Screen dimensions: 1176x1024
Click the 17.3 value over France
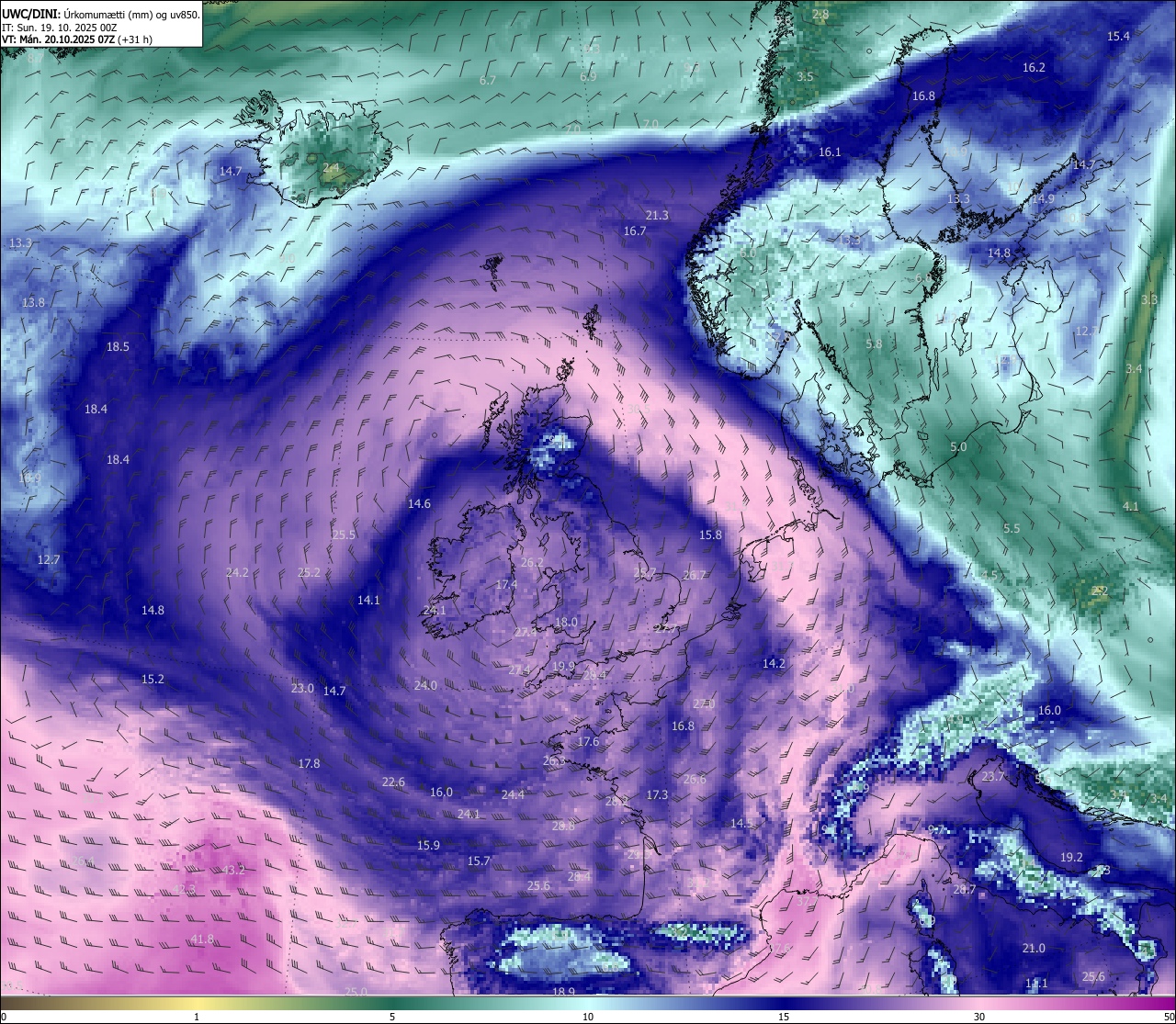[657, 794]
